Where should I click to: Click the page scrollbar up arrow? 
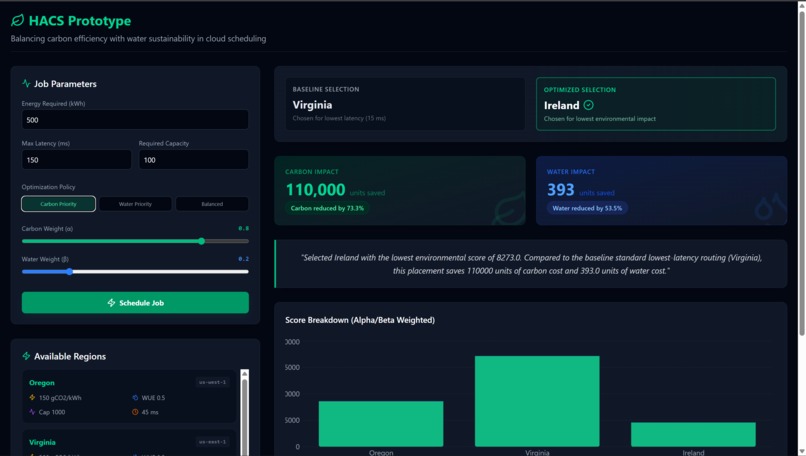pos(801,5)
